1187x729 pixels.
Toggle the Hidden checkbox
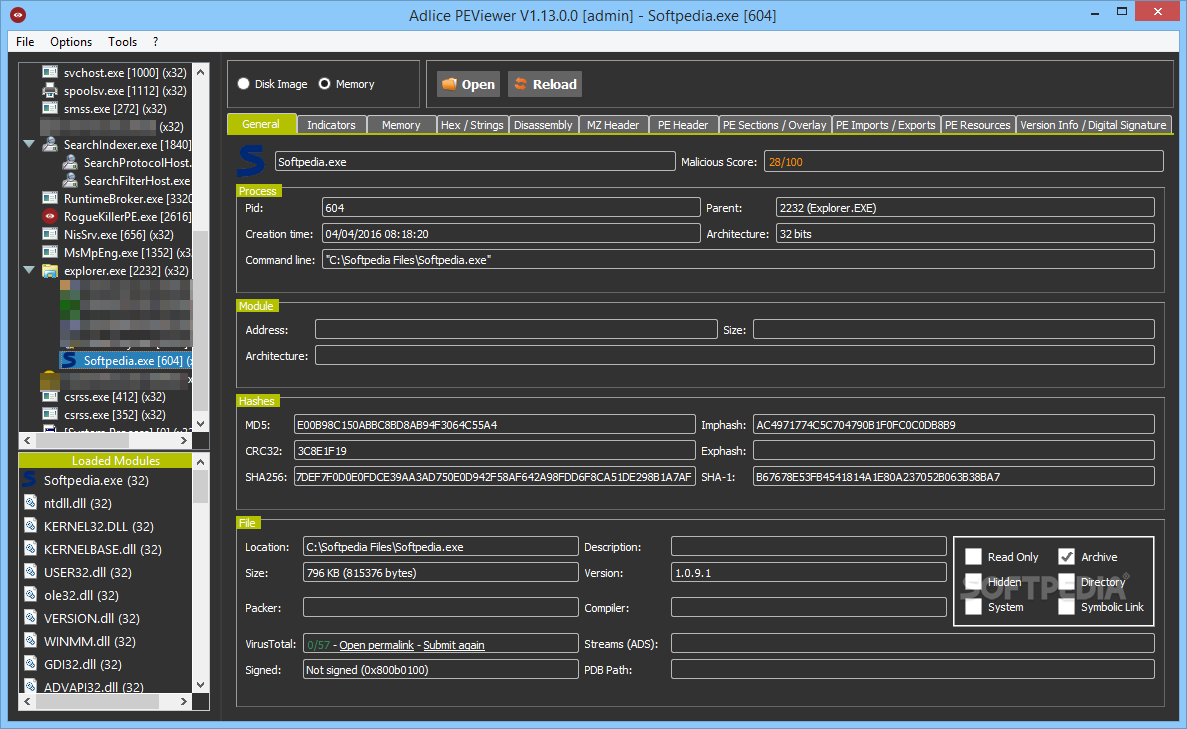point(974,582)
